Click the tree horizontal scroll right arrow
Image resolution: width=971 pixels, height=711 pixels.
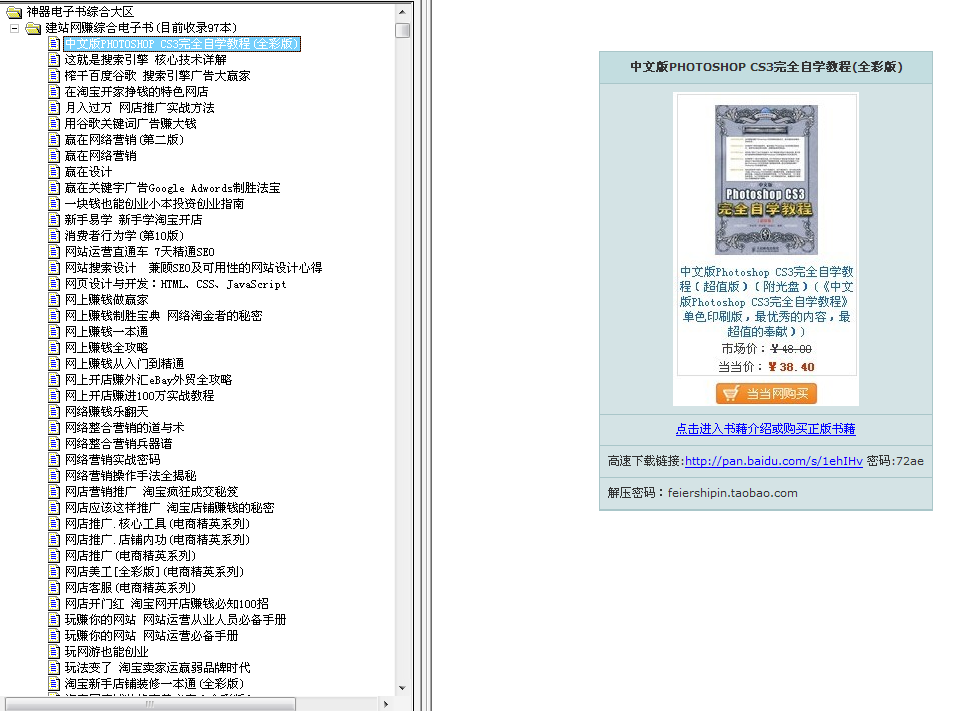(386, 704)
